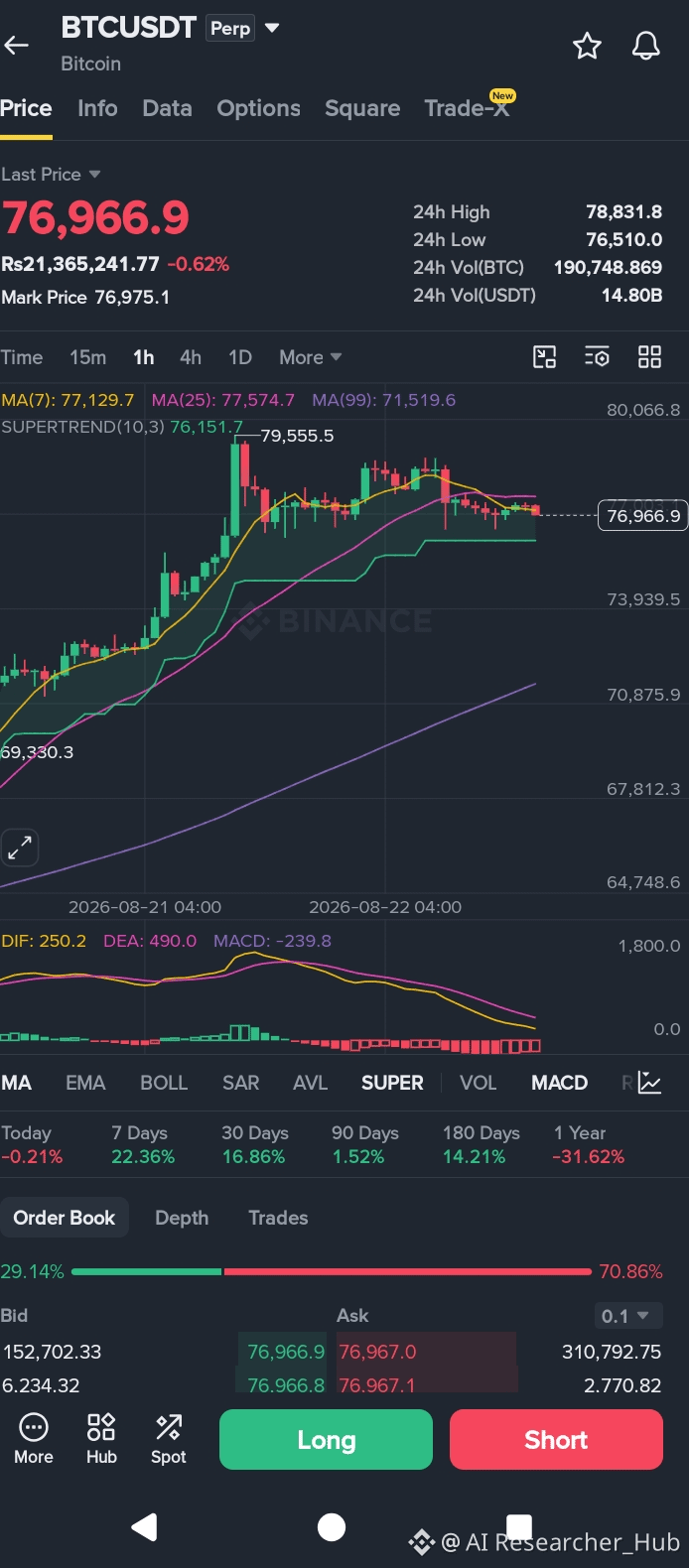Tap the Perp contract label
This screenshot has width=689, height=1568.
click(x=230, y=29)
